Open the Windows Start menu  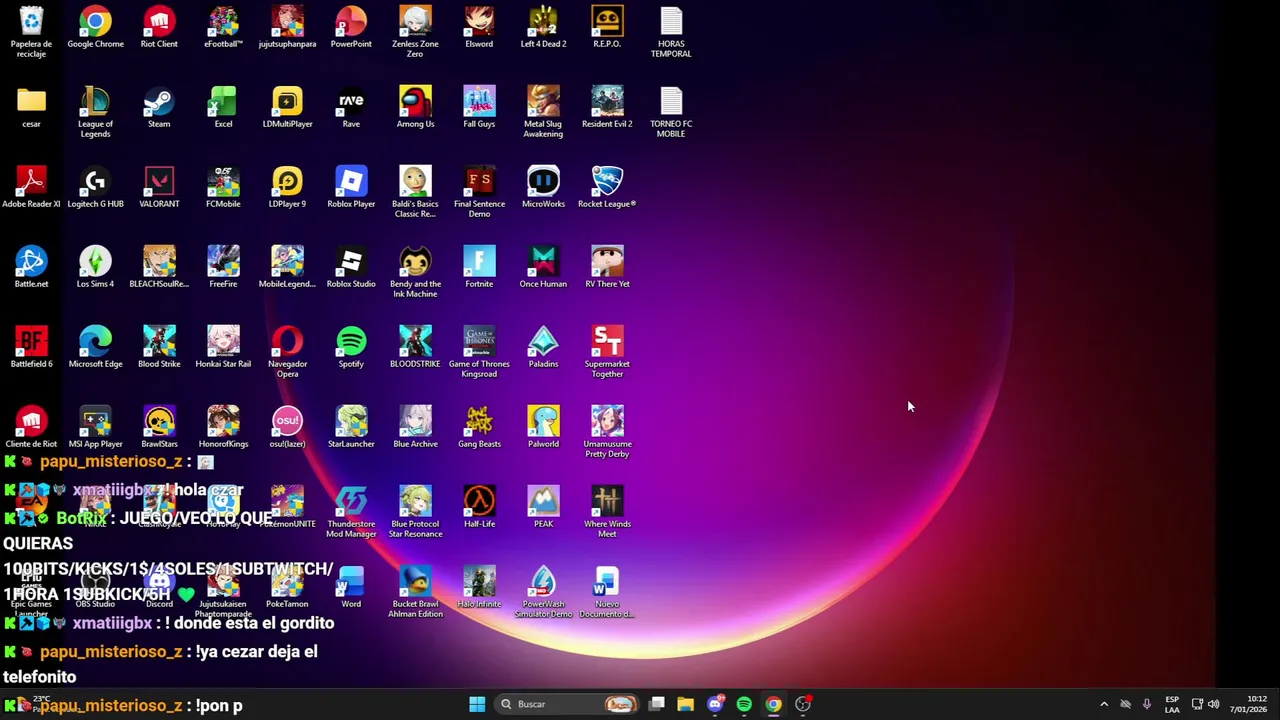(x=477, y=704)
